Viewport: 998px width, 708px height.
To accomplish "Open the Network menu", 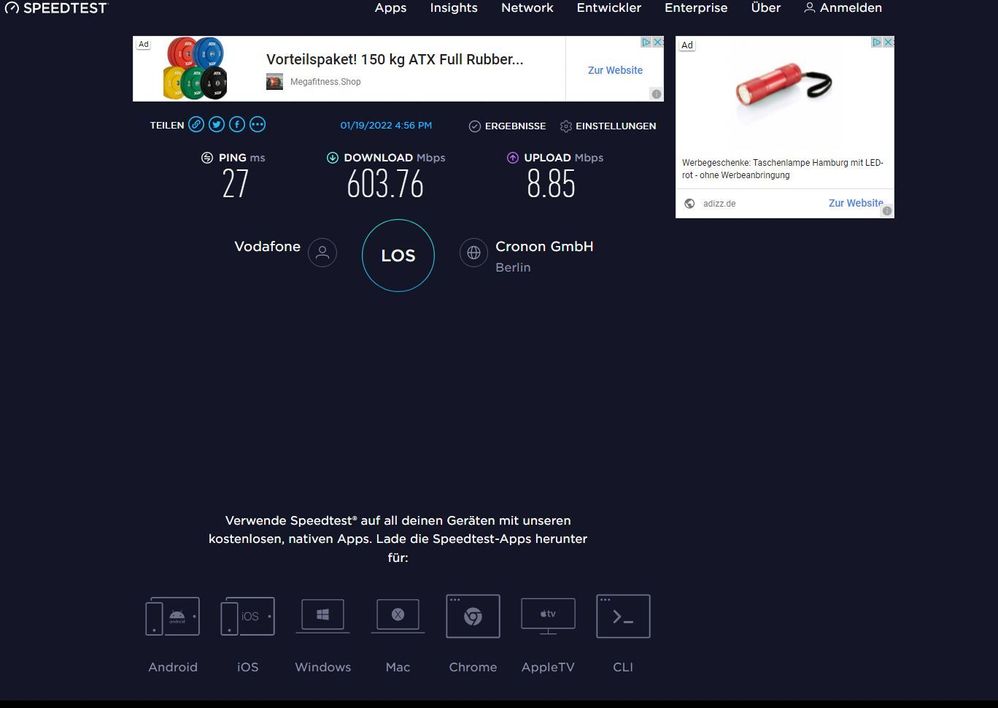I will (x=527, y=8).
